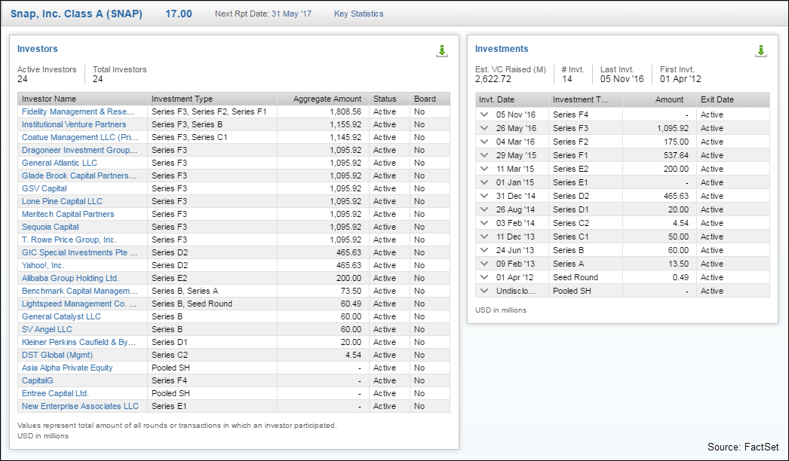Image resolution: width=789 pixels, height=461 pixels.
Task: Expand the 29 May '15 Series F1 row
Action: coord(484,156)
